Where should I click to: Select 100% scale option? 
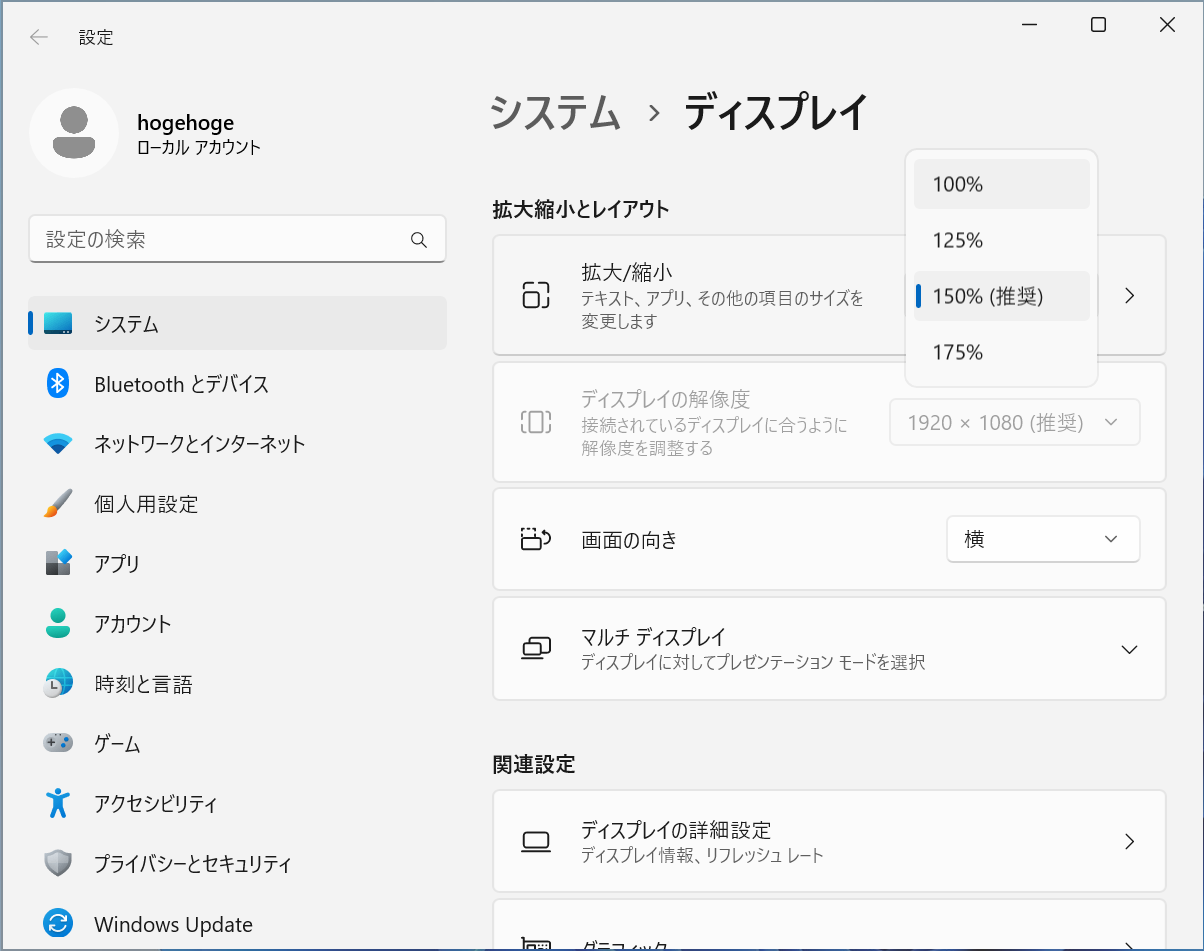1001,184
